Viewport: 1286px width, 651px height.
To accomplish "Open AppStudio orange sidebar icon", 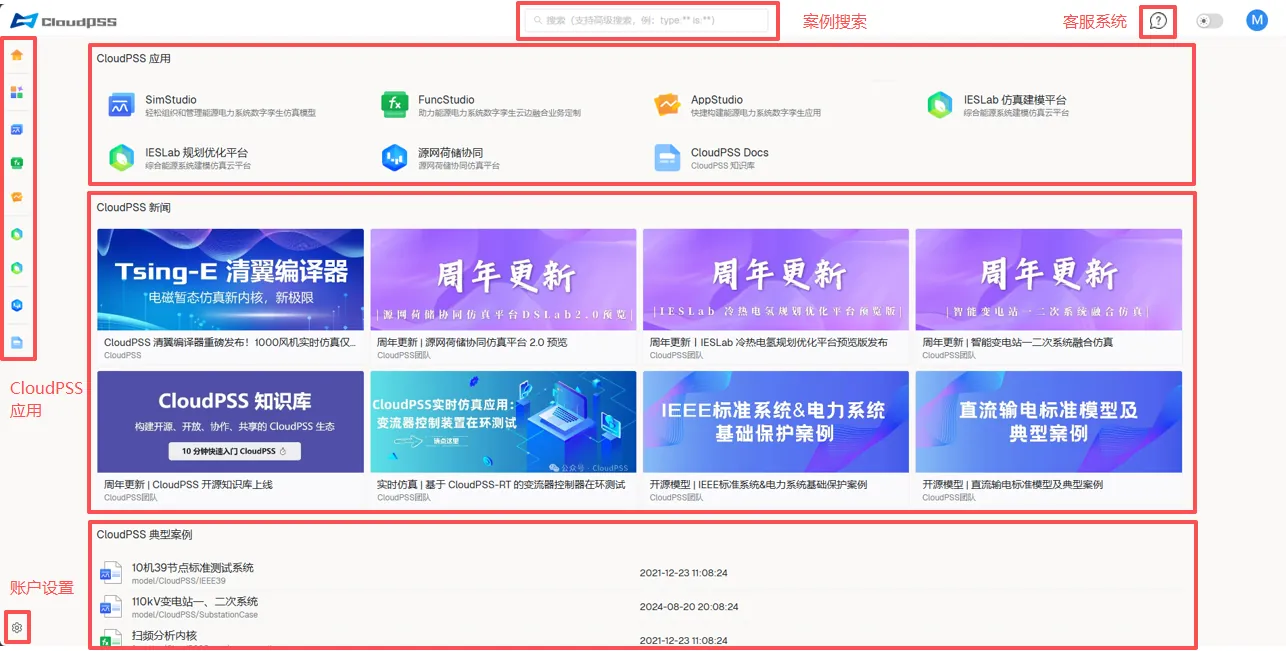I will [x=17, y=197].
